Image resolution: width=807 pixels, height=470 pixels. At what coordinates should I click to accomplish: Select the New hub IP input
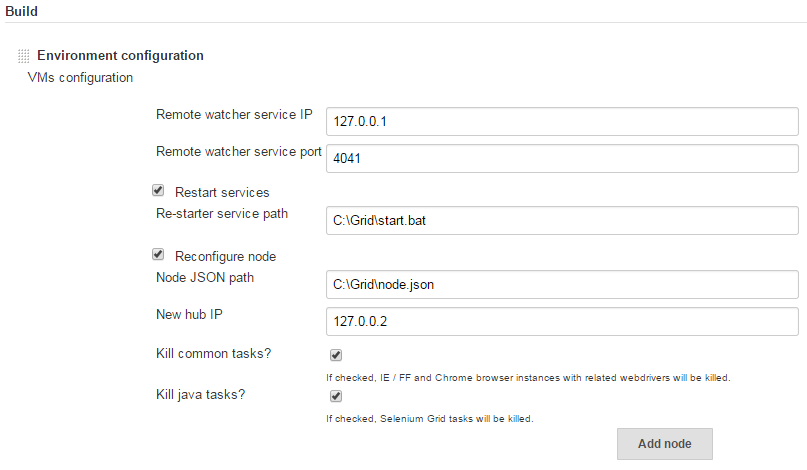562,321
